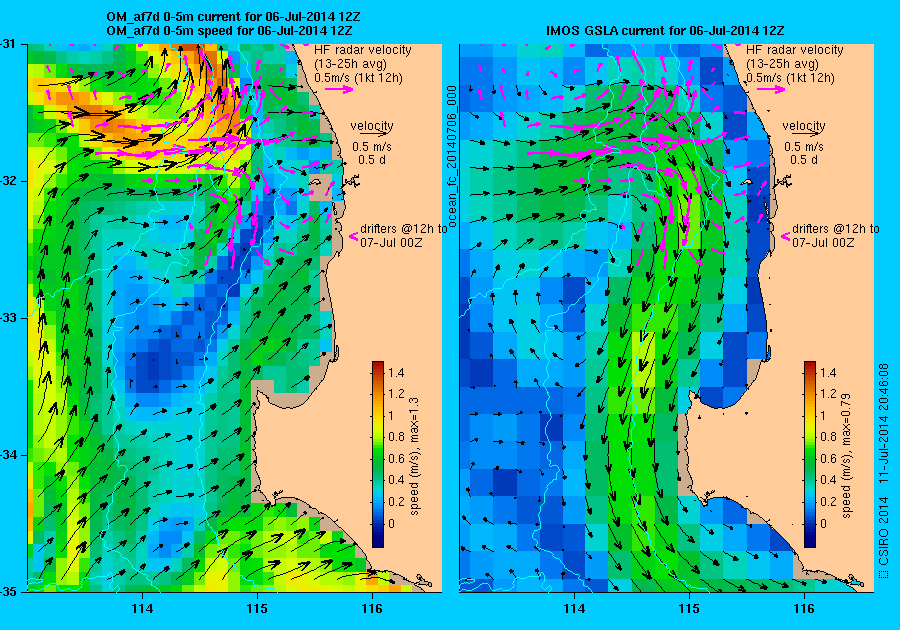
Task: Click magenta HF radar legend arrow in right map
Action: 771,89
